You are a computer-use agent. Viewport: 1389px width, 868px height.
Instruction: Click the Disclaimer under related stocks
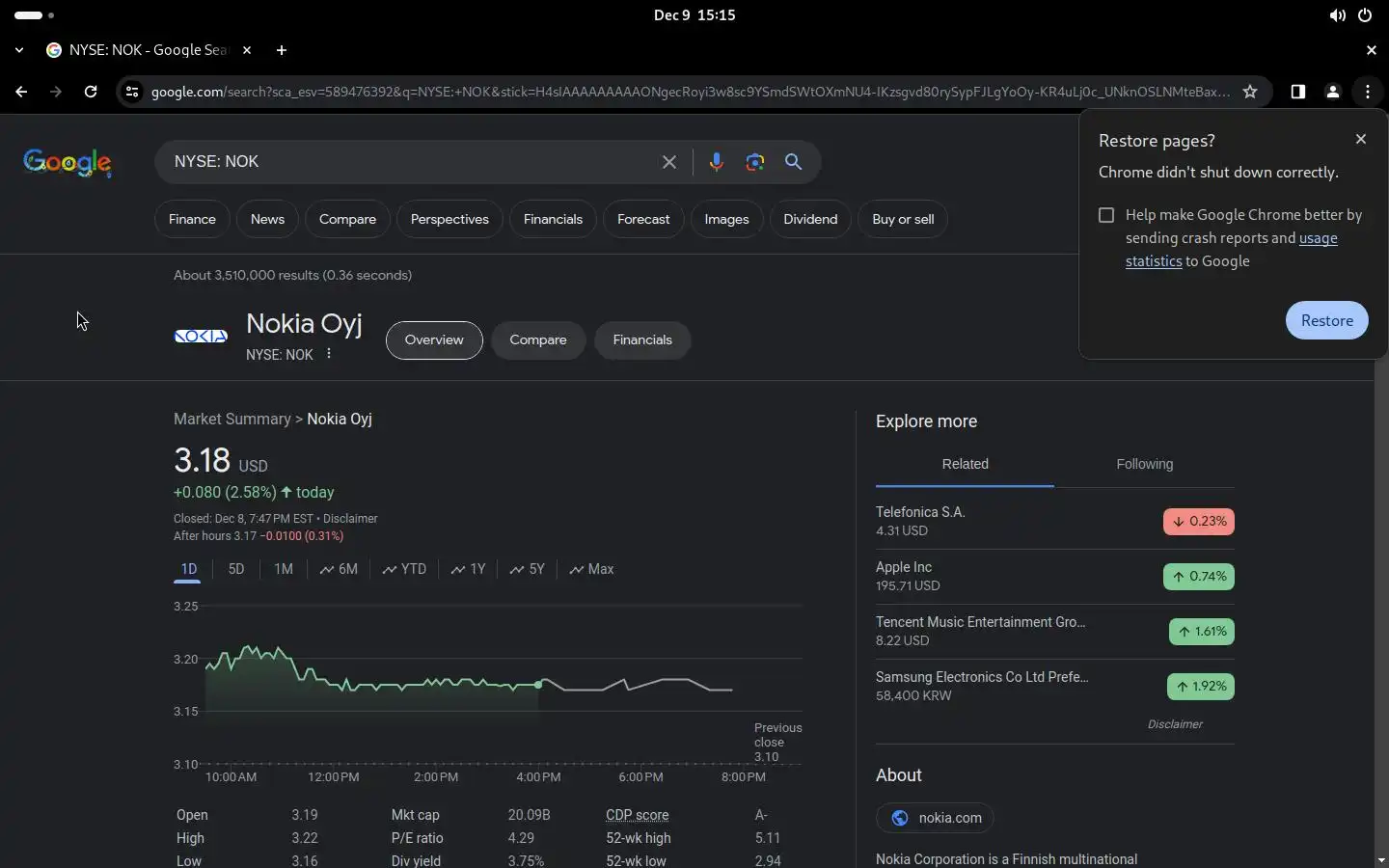tap(1175, 724)
